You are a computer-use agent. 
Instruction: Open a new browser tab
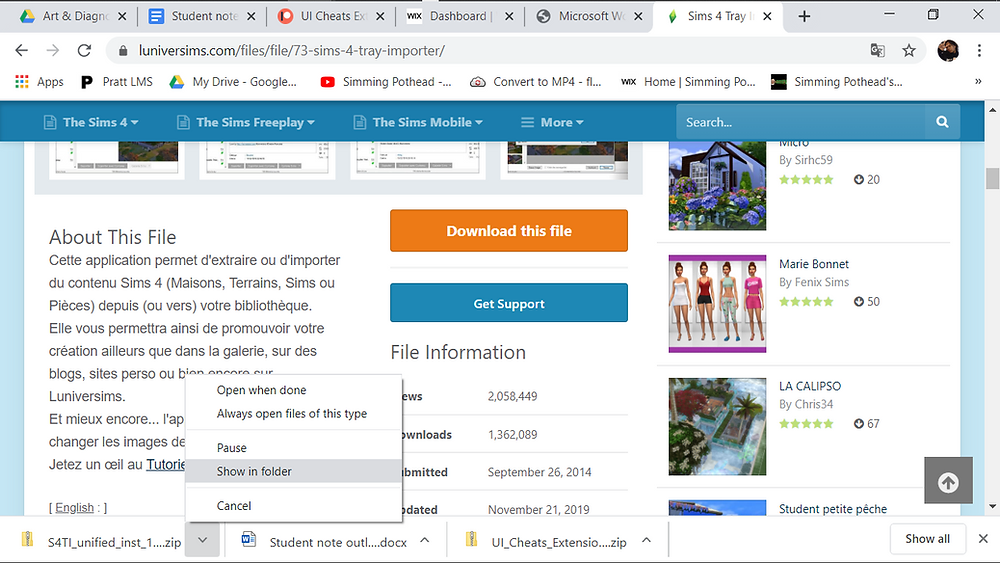pyautogui.click(x=804, y=17)
